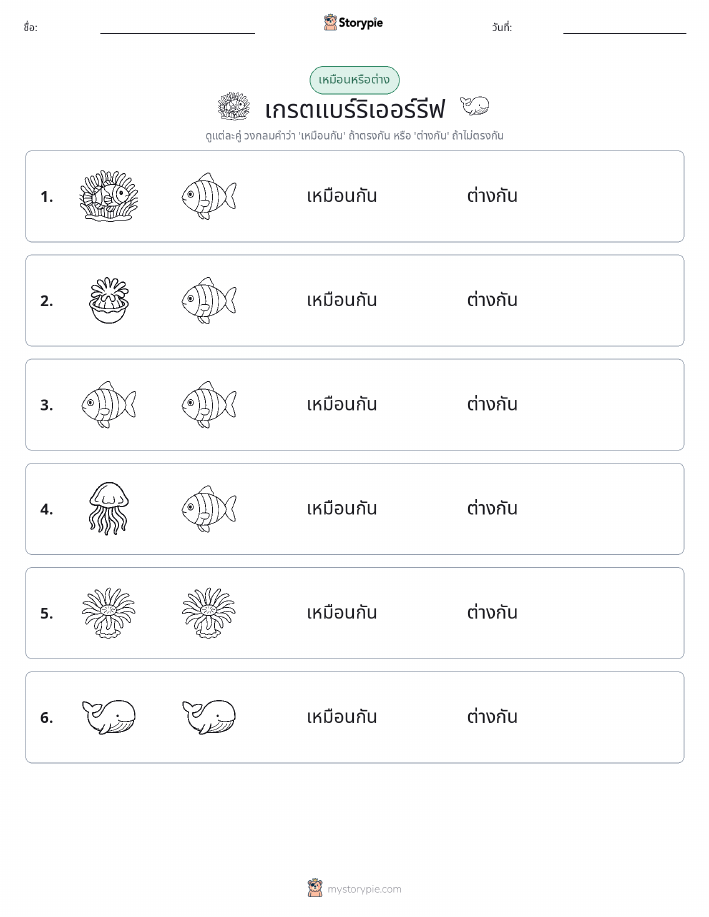Click the green เหมือนหรือต่าง tag
Viewport: 709px width, 917px height.
click(354, 80)
